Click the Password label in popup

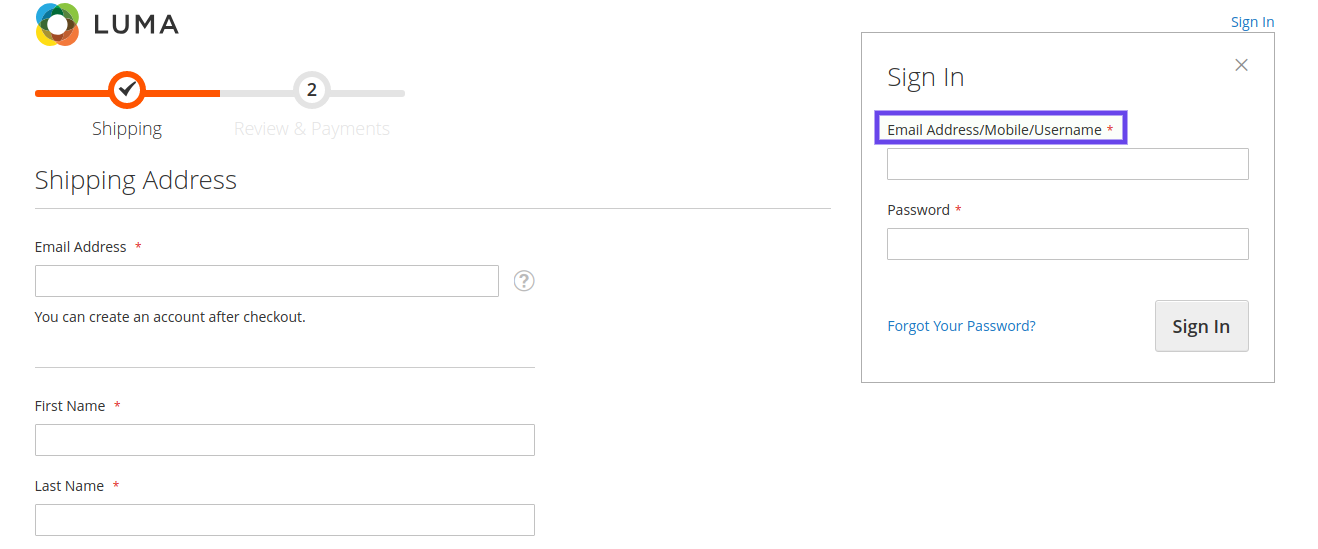pyautogui.click(x=918, y=210)
